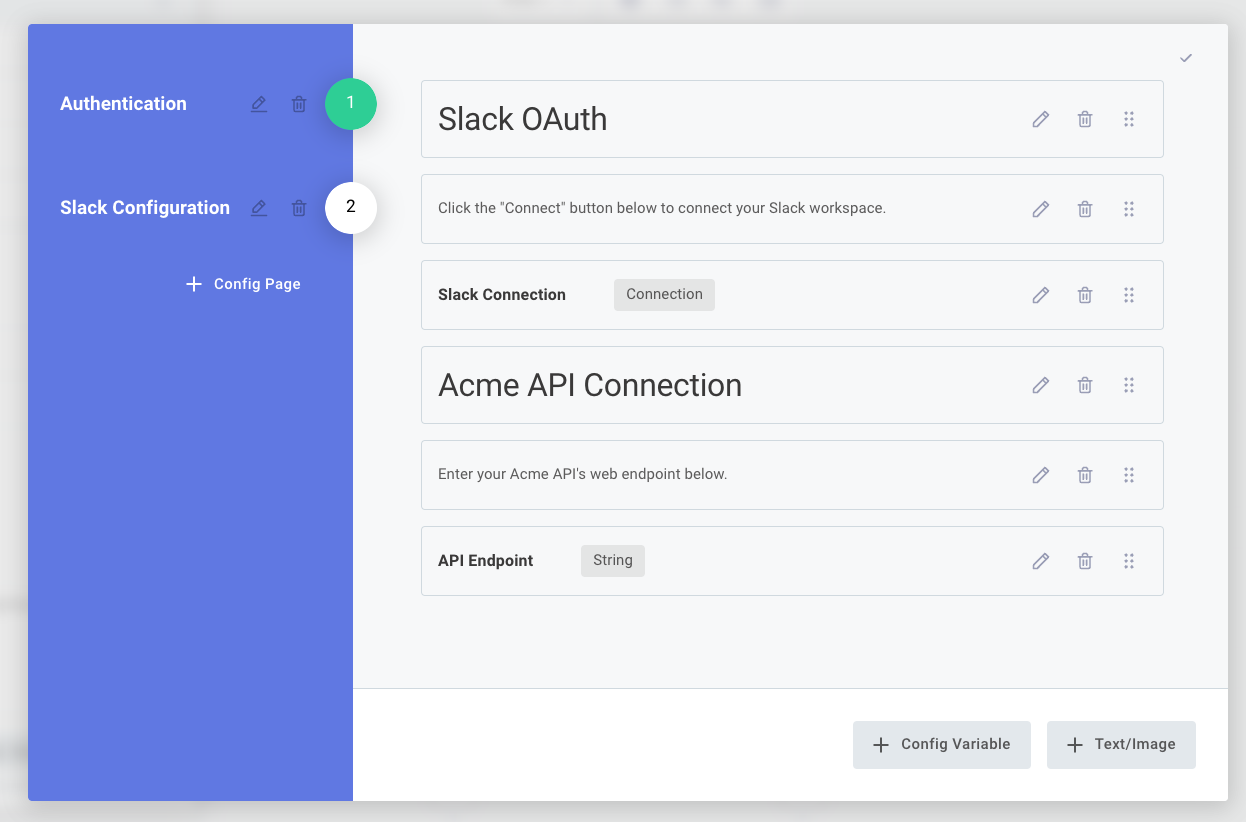Delete the API Endpoint variable
The height and width of the screenshot is (822, 1246).
(1084, 560)
